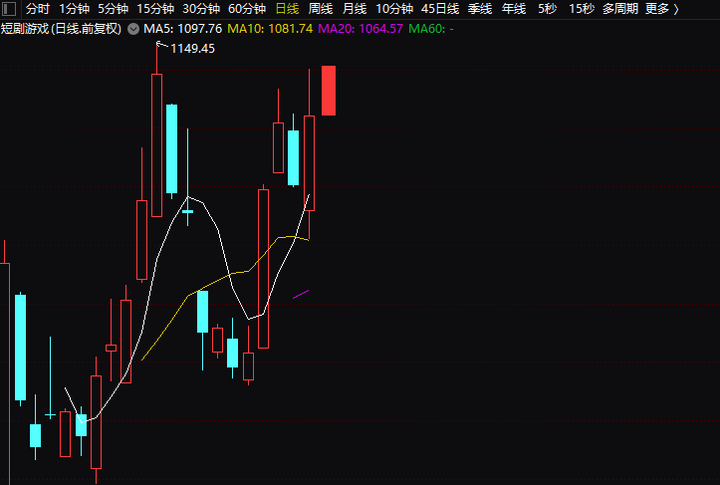
Task: Click the MA5: 1097.76 indicator label
Action: [182, 29]
